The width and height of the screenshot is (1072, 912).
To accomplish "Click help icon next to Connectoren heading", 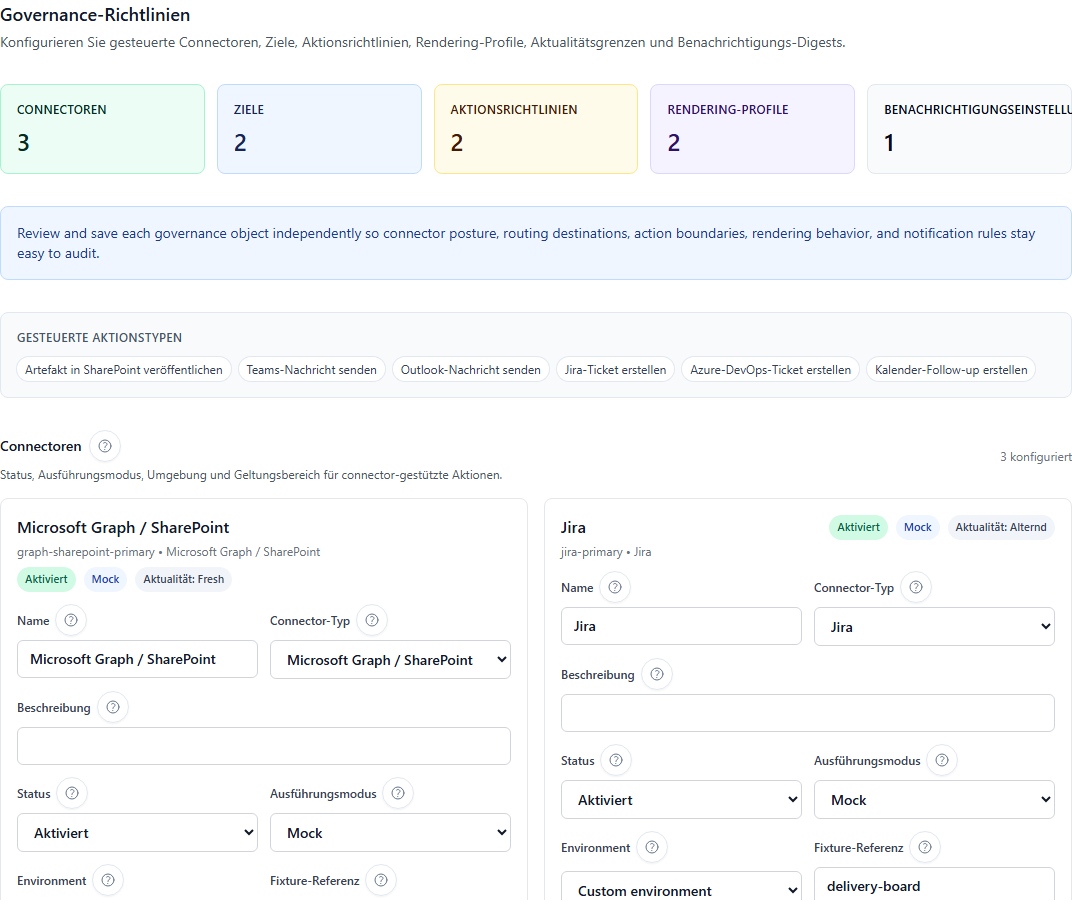I will [x=105, y=447].
